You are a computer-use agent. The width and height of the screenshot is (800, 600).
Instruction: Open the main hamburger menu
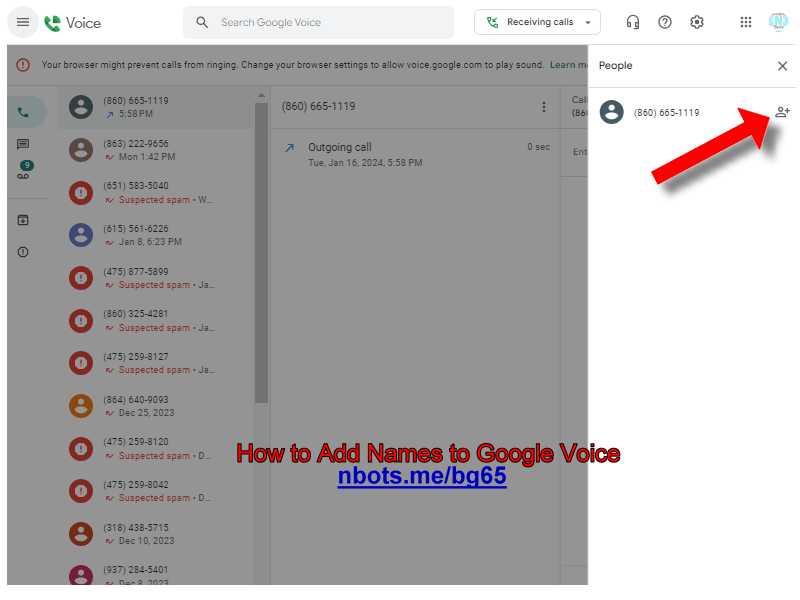(23, 22)
